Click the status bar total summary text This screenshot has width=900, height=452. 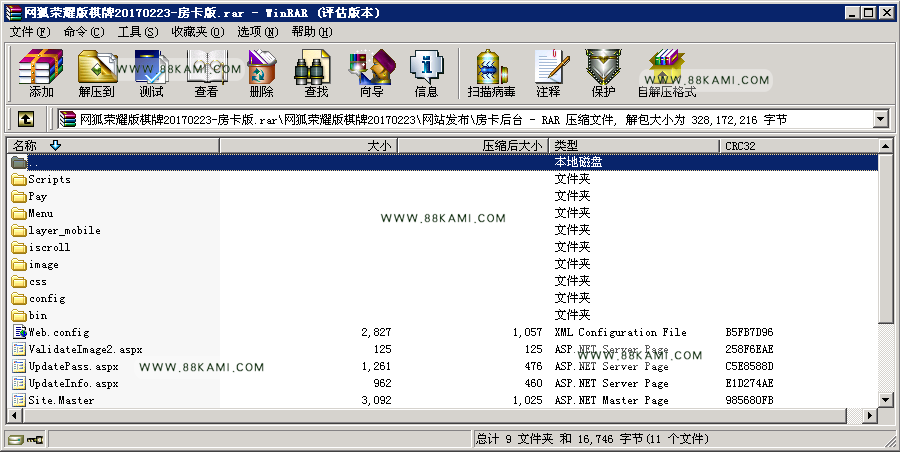point(592,439)
